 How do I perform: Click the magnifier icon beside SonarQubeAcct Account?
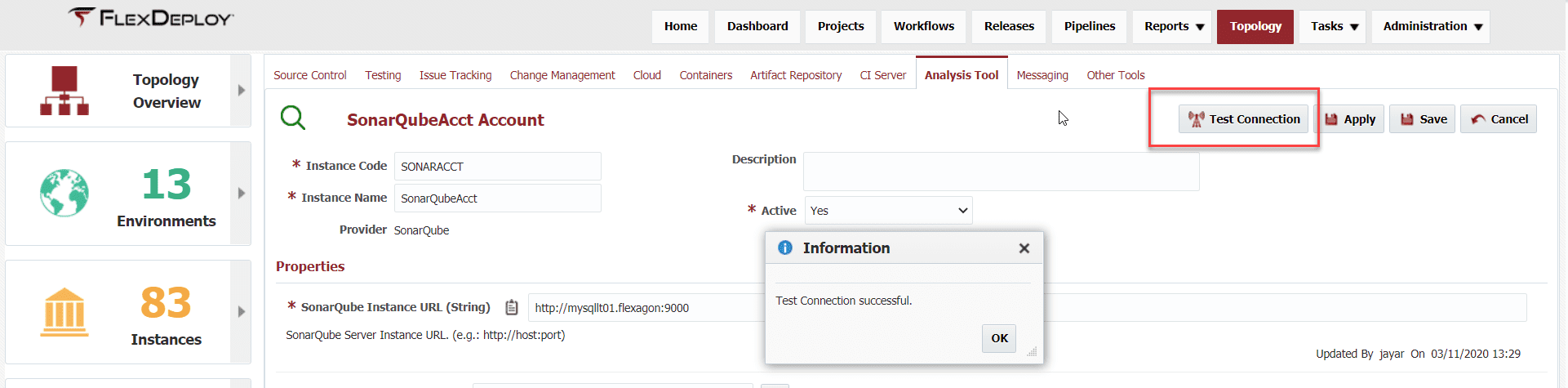[x=293, y=118]
